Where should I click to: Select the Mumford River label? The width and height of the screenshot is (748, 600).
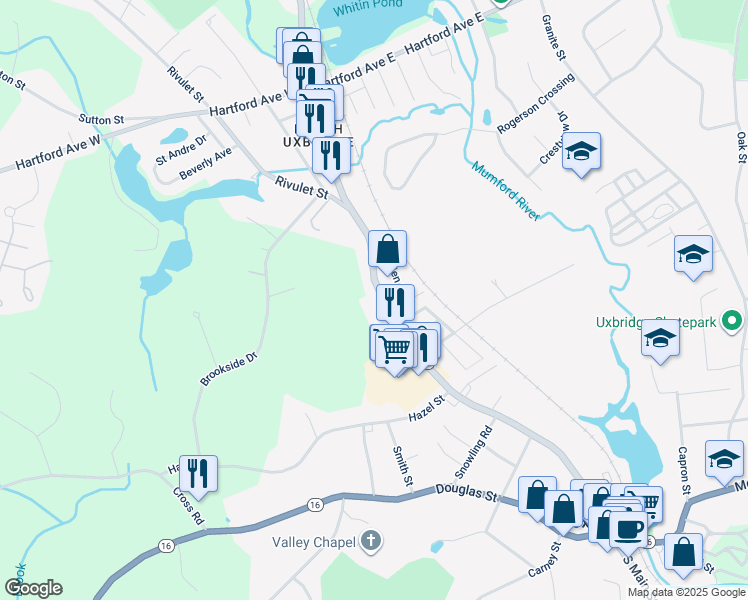pyautogui.click(x=506, y=191)
